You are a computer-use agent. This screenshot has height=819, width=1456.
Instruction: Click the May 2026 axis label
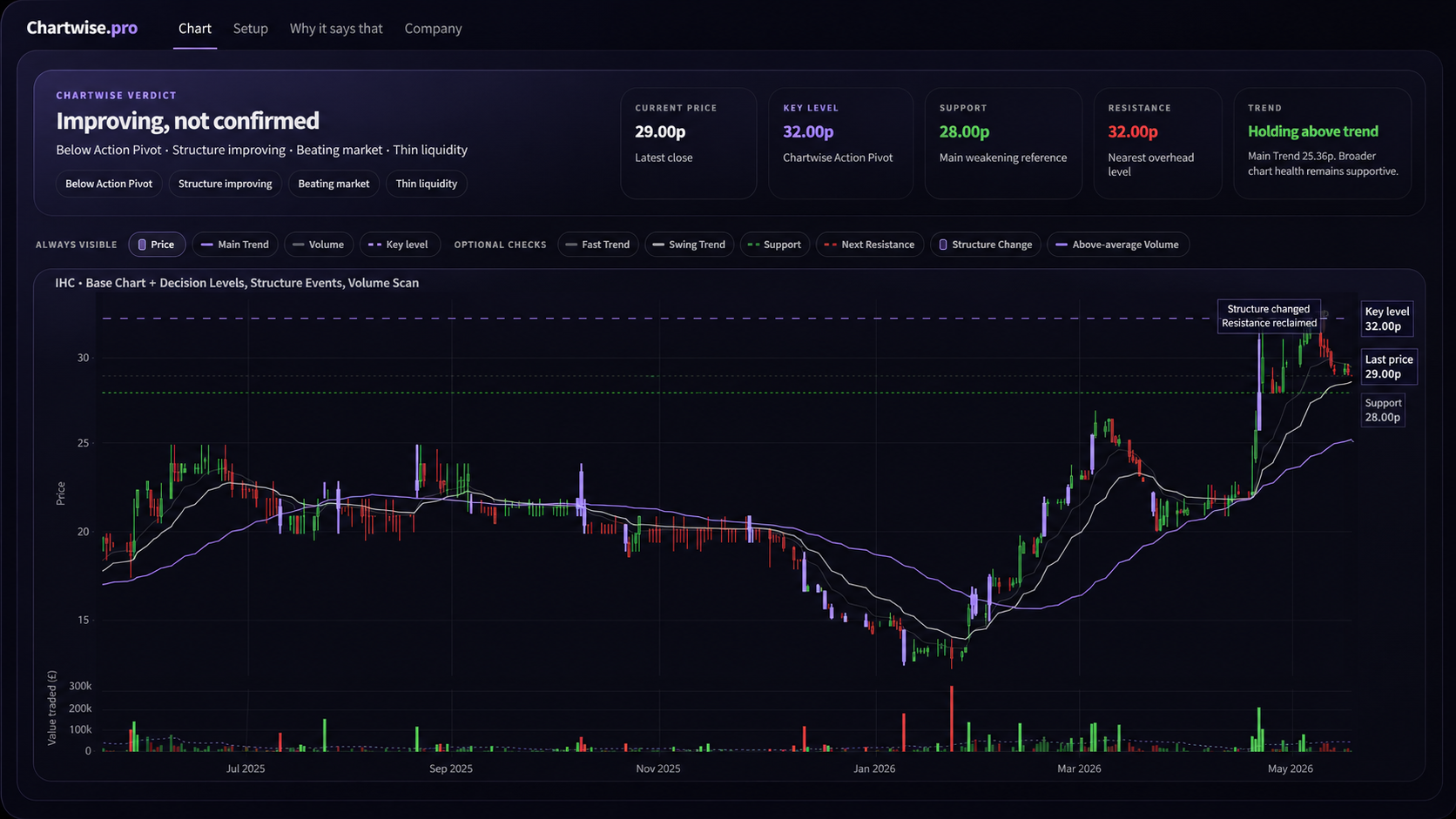[x=1291, y=769]
